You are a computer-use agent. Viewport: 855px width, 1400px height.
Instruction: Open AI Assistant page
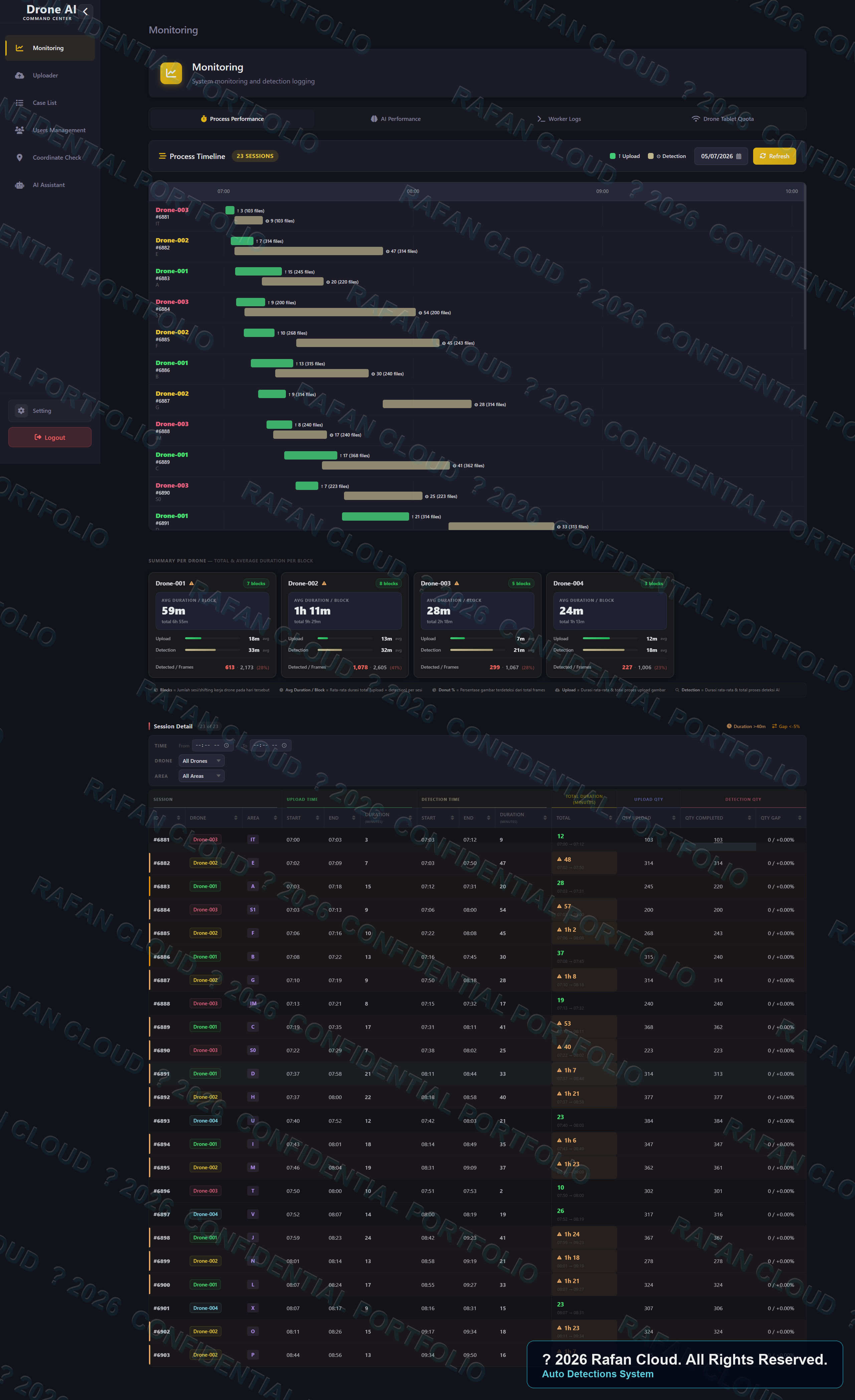(50, 185)
